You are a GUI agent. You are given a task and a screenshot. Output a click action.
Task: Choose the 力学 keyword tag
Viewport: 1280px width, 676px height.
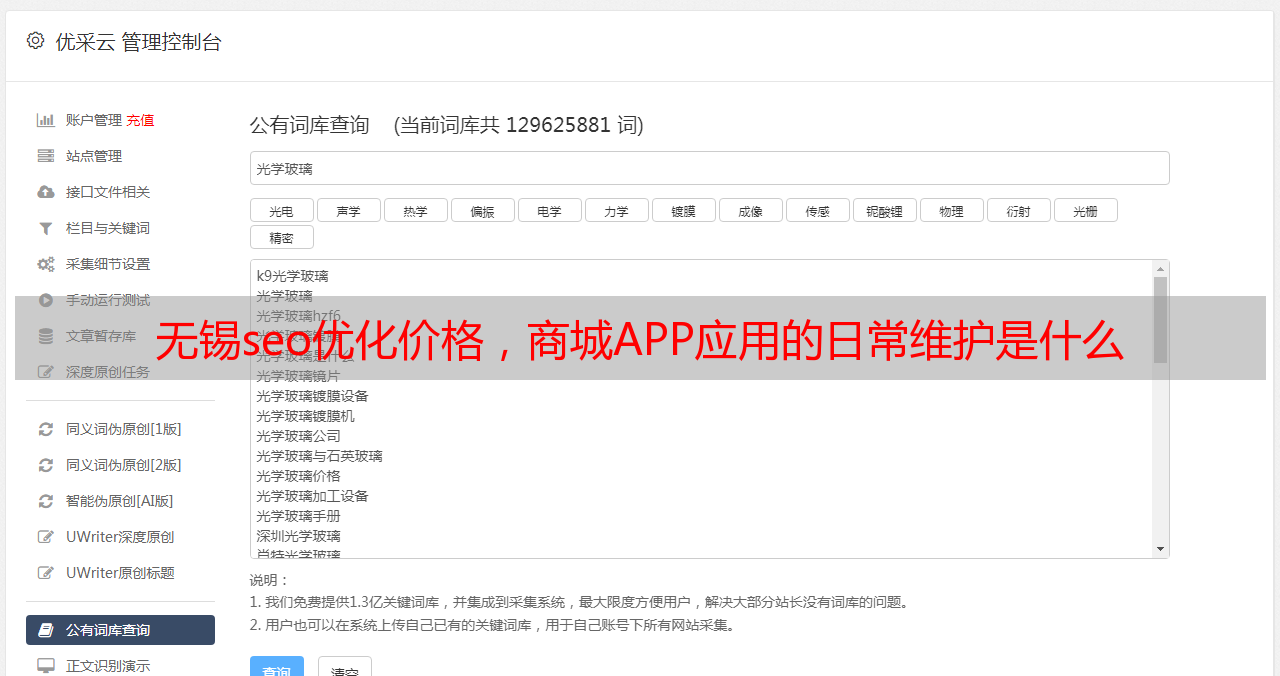click(617, 210)
